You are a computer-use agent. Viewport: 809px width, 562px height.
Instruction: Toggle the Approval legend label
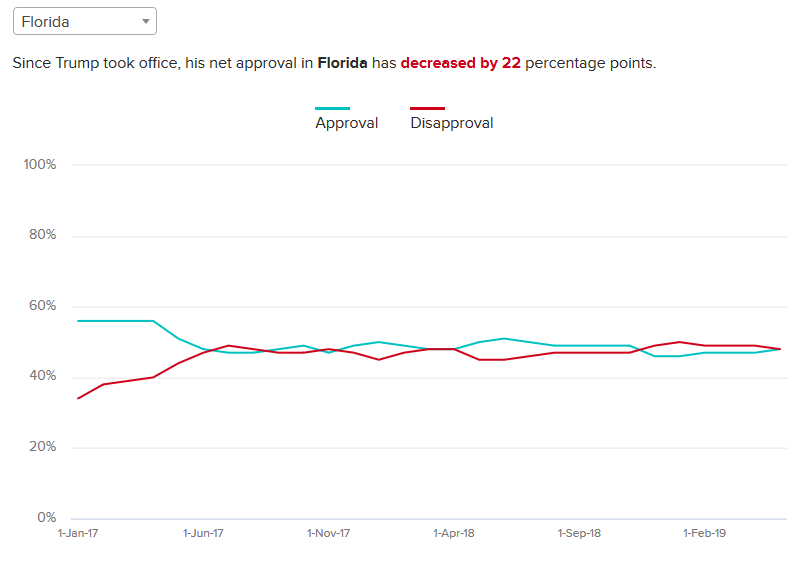pyautogui.click(x=346, y=124)
